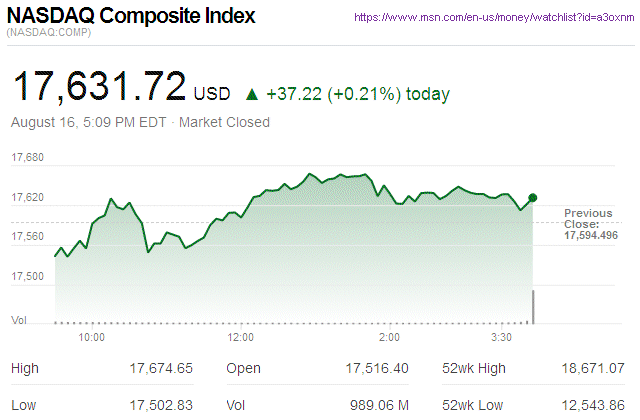Click the tall volume bar at chart end
640x420 pixels.
pyautogui.click(x=533, y=307)
